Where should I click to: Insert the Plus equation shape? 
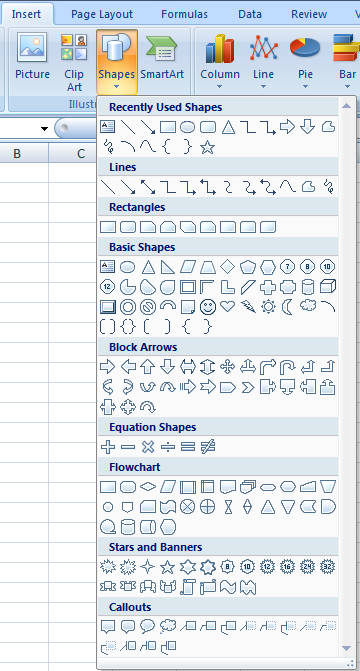coord(107,447)
